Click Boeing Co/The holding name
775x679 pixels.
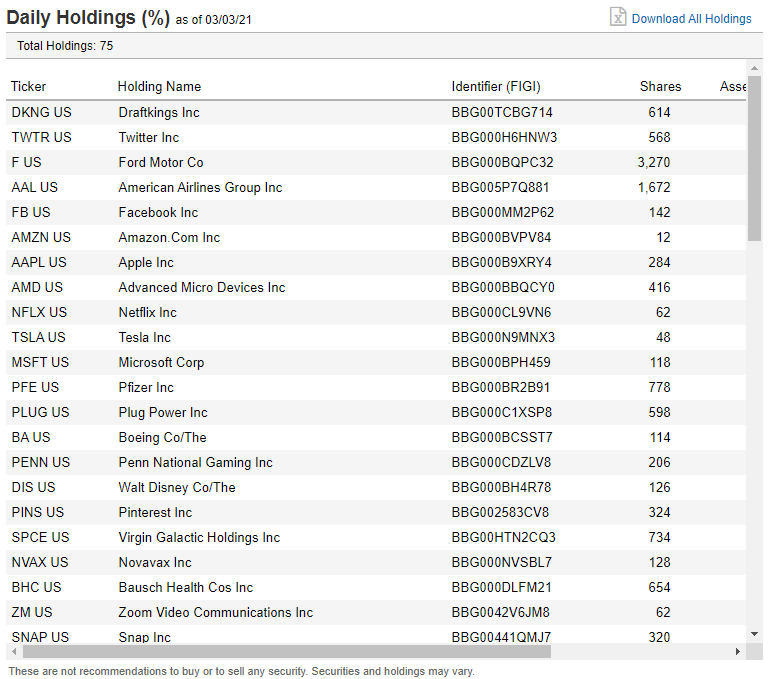(162, 437)
